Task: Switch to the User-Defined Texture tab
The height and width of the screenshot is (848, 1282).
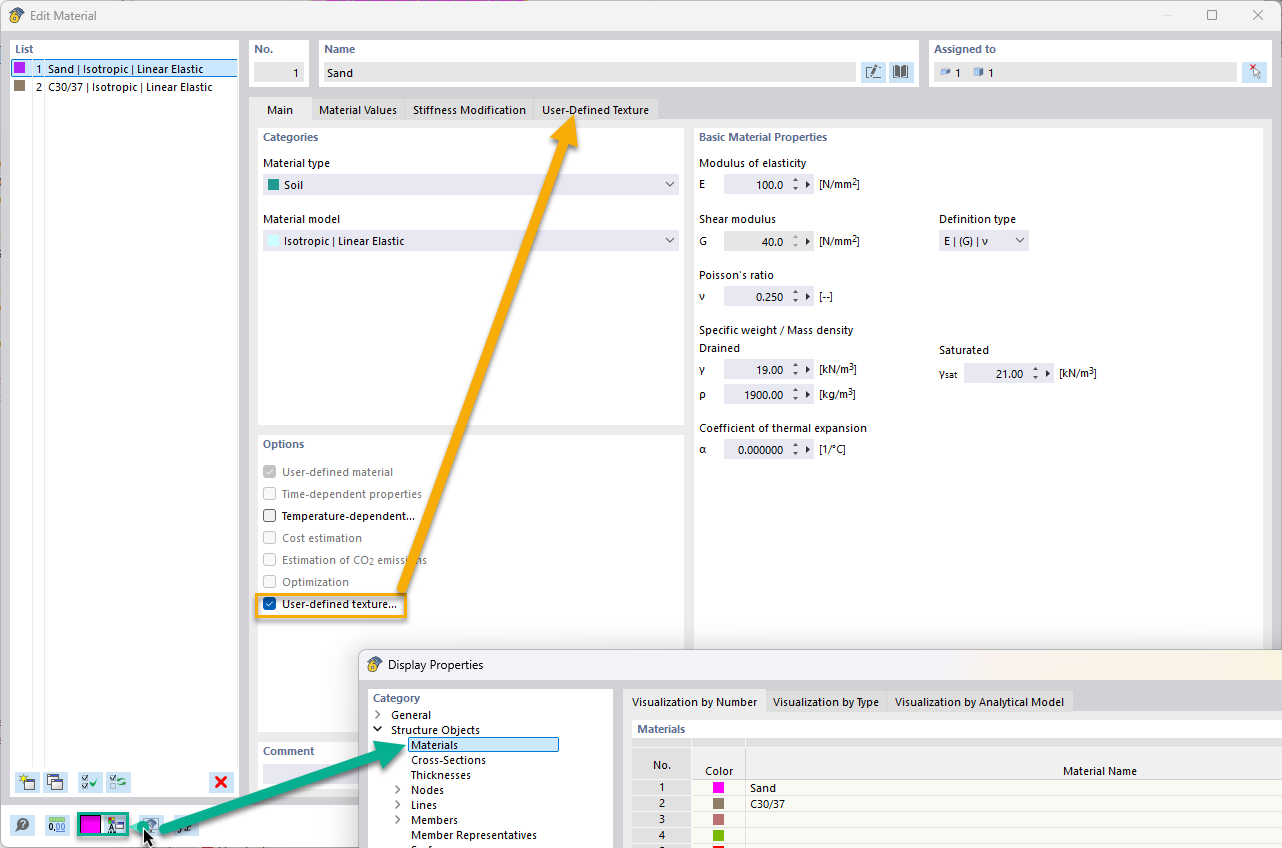Action: (x=595, y=110)
